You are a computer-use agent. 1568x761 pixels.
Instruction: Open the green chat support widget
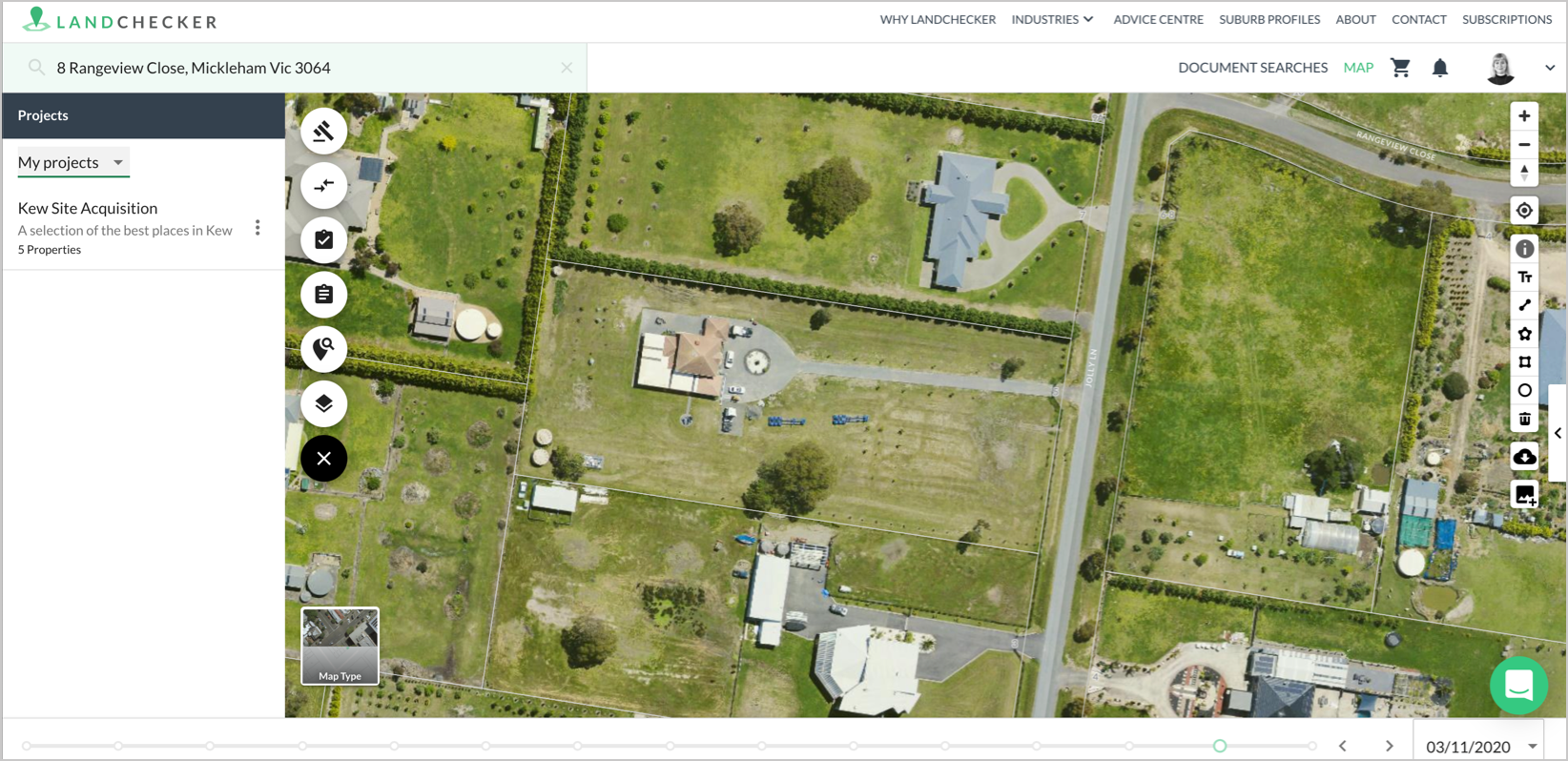click(x=1518, y=685)
